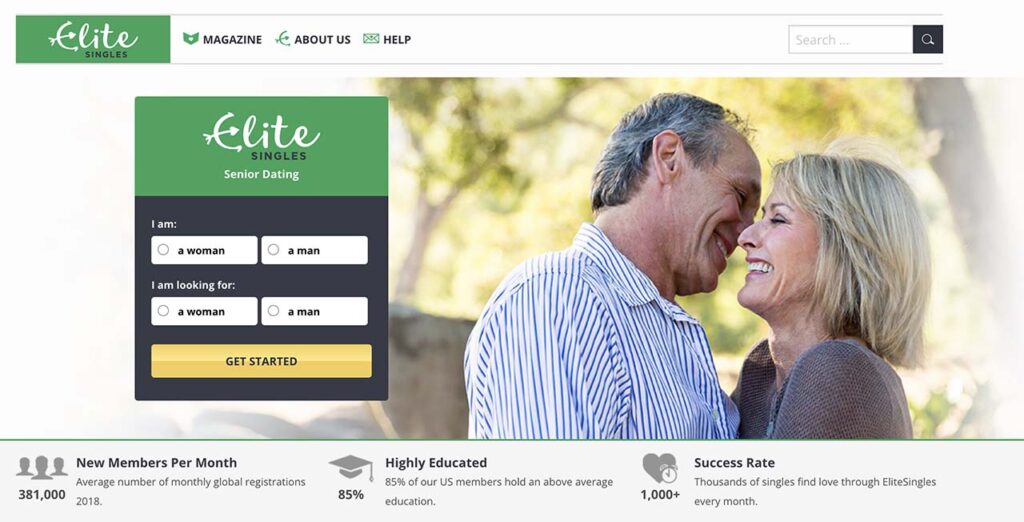The image size is (1024, 522).
Task: Click the graduation cap icon
Action: pyautogui.click(x=351, y=468)
